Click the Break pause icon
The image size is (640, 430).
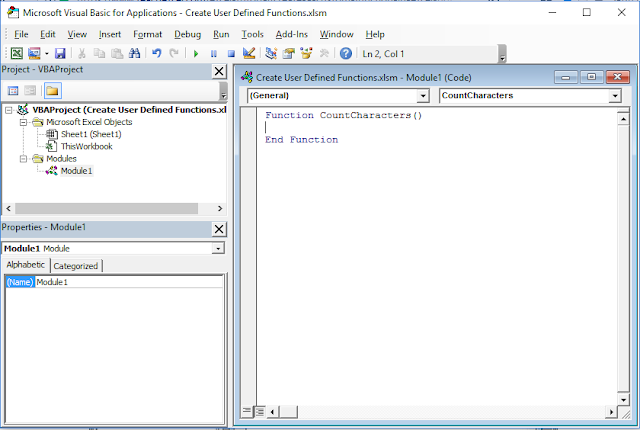[213, 53]
